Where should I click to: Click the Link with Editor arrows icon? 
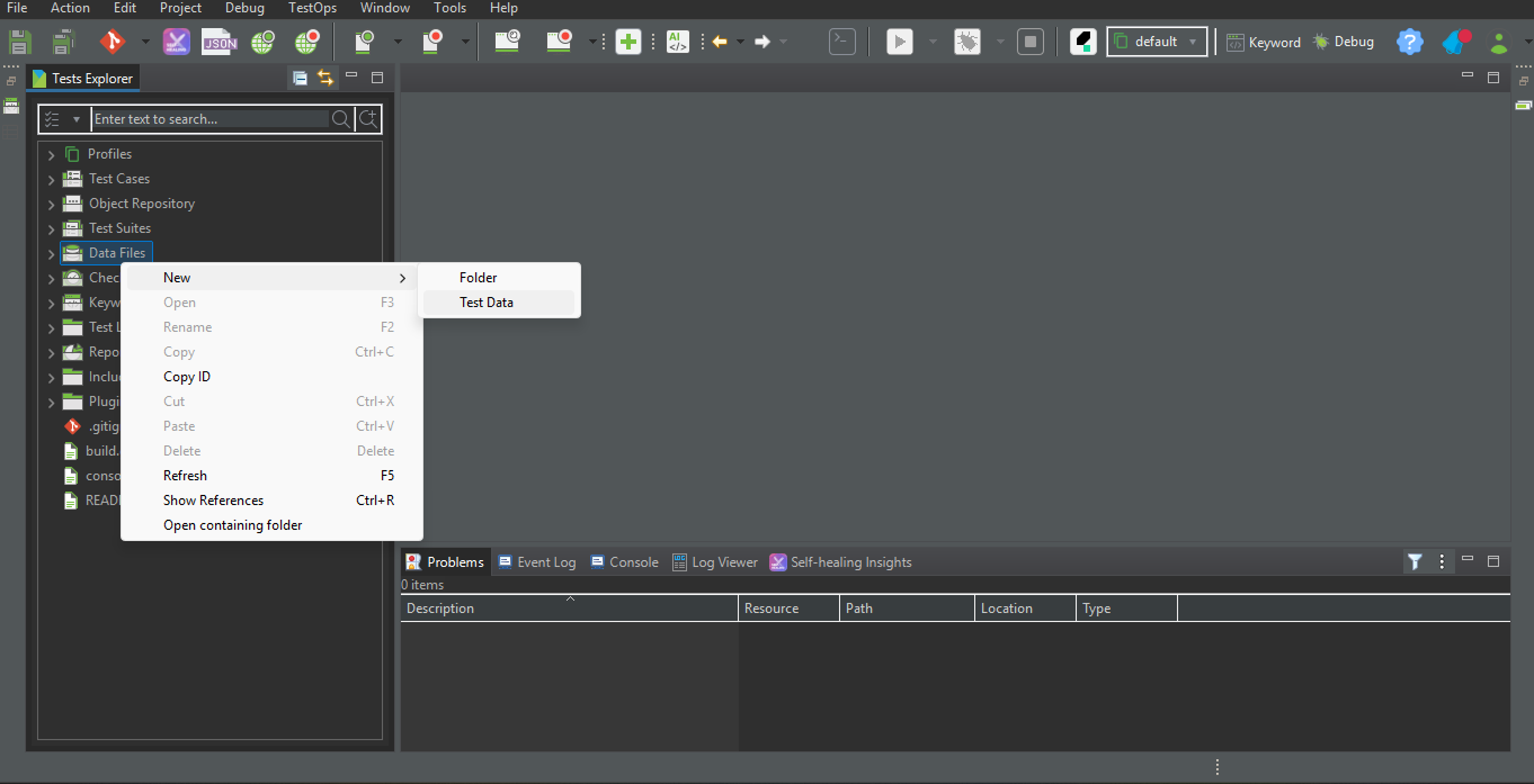coord(325,78)
